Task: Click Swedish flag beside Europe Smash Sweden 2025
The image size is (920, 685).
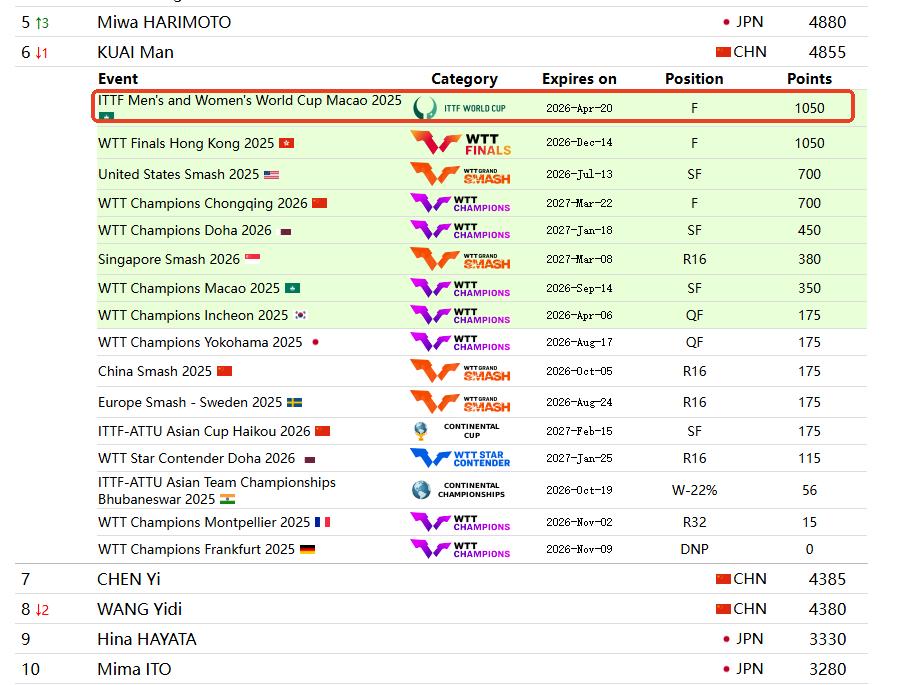Action: coord(294,402)
